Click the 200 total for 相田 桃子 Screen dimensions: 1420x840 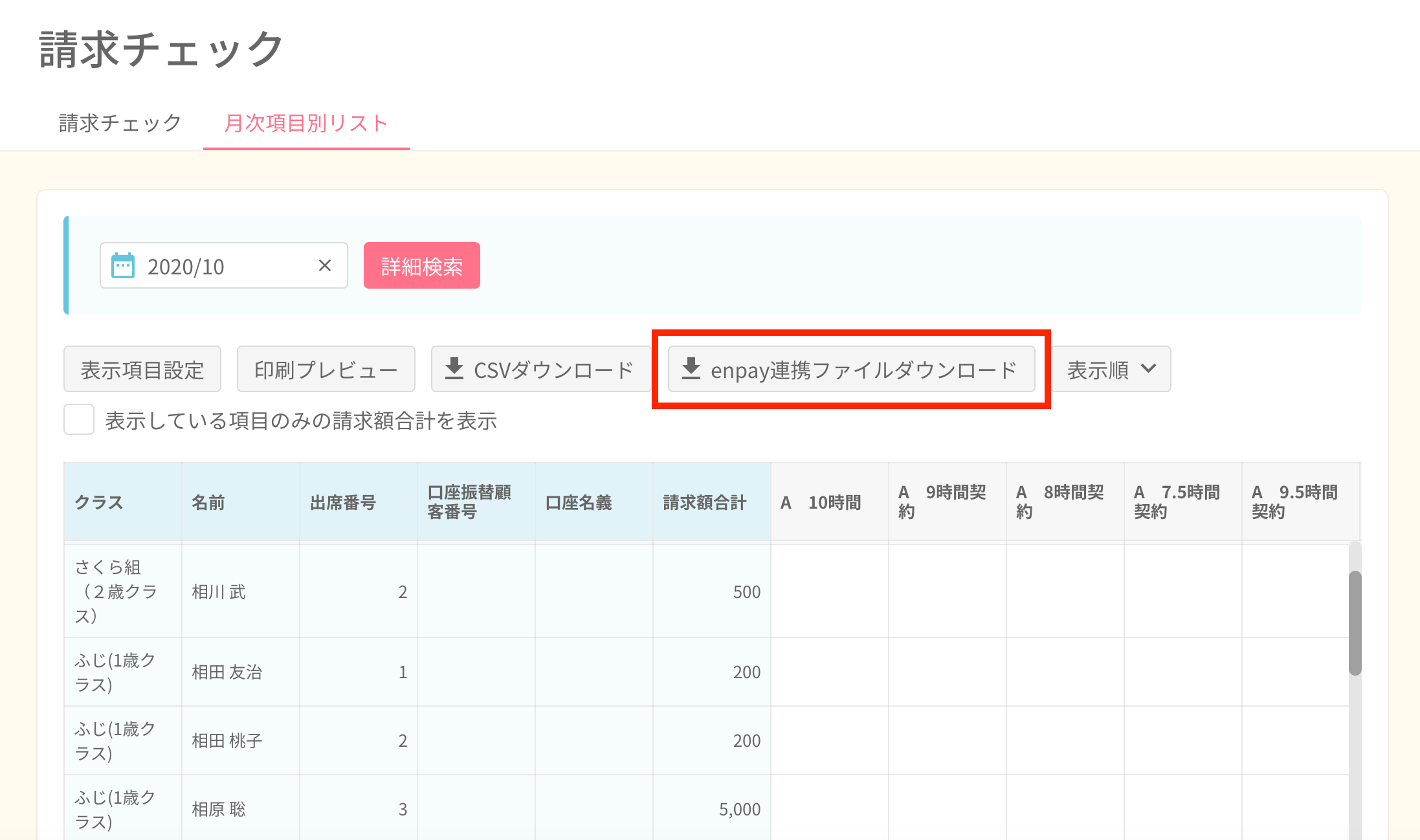tap(712, 740)
